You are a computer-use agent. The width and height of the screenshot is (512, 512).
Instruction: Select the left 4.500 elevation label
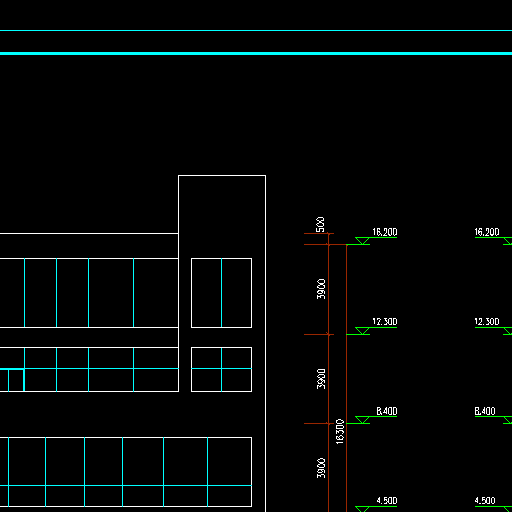click(387, 501)
